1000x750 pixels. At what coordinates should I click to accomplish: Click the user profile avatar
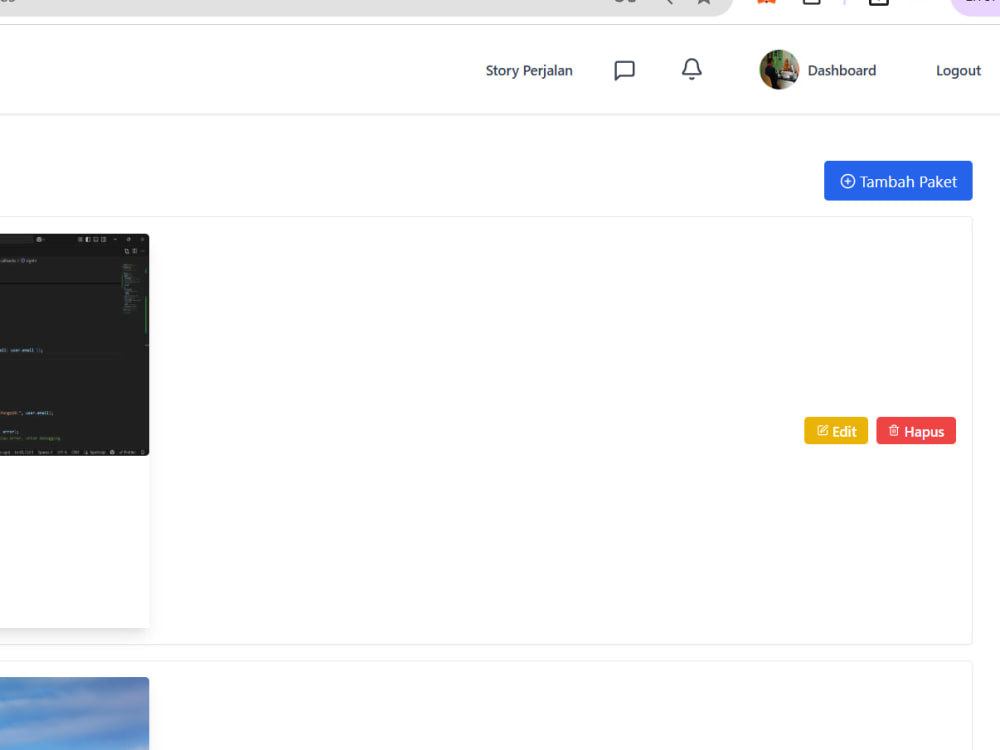tap(779, 70)
